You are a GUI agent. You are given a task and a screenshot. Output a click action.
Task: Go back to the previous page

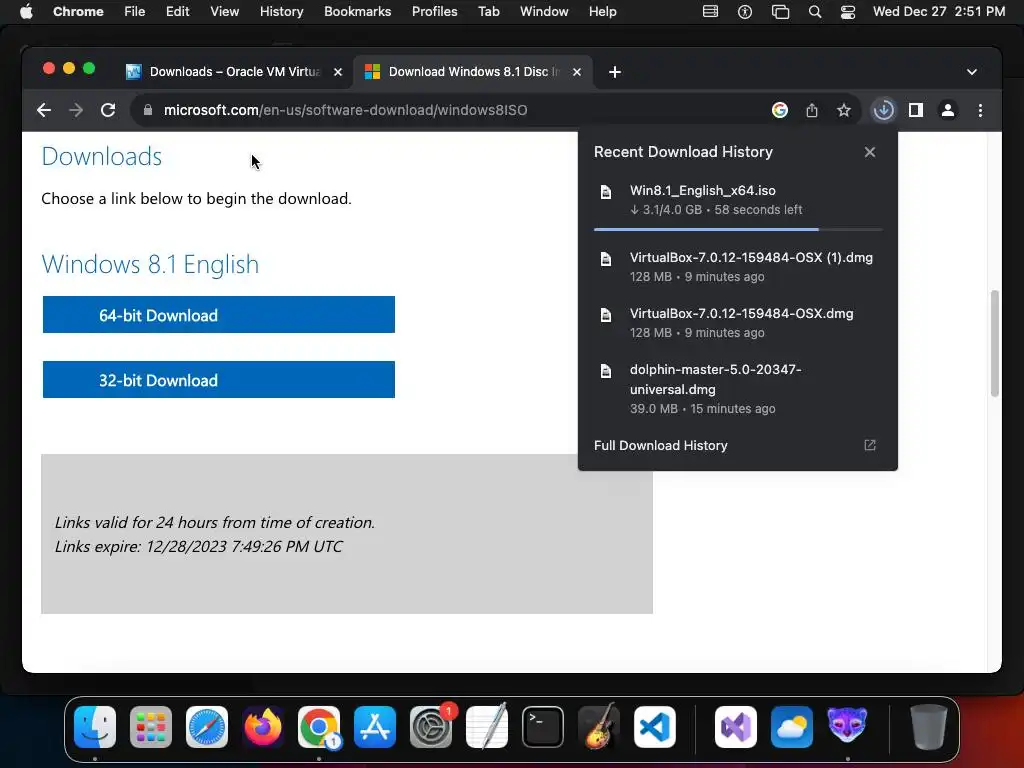(x=44, y=110)
